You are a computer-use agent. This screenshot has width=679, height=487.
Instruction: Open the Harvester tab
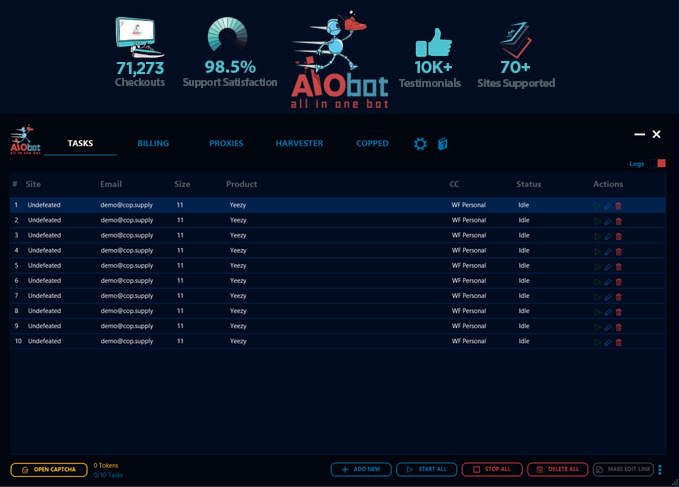[x=299, y=144]
